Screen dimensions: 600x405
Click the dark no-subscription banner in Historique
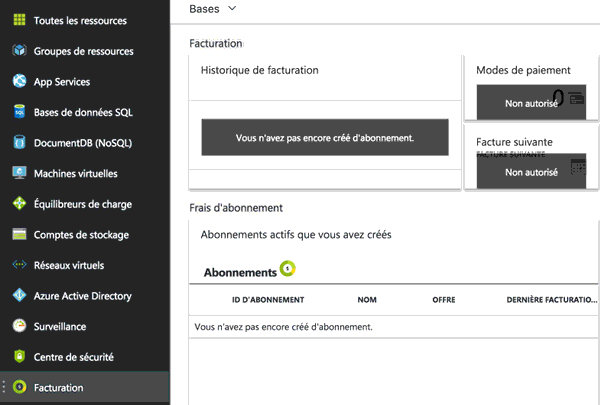(x=325, y=137)
